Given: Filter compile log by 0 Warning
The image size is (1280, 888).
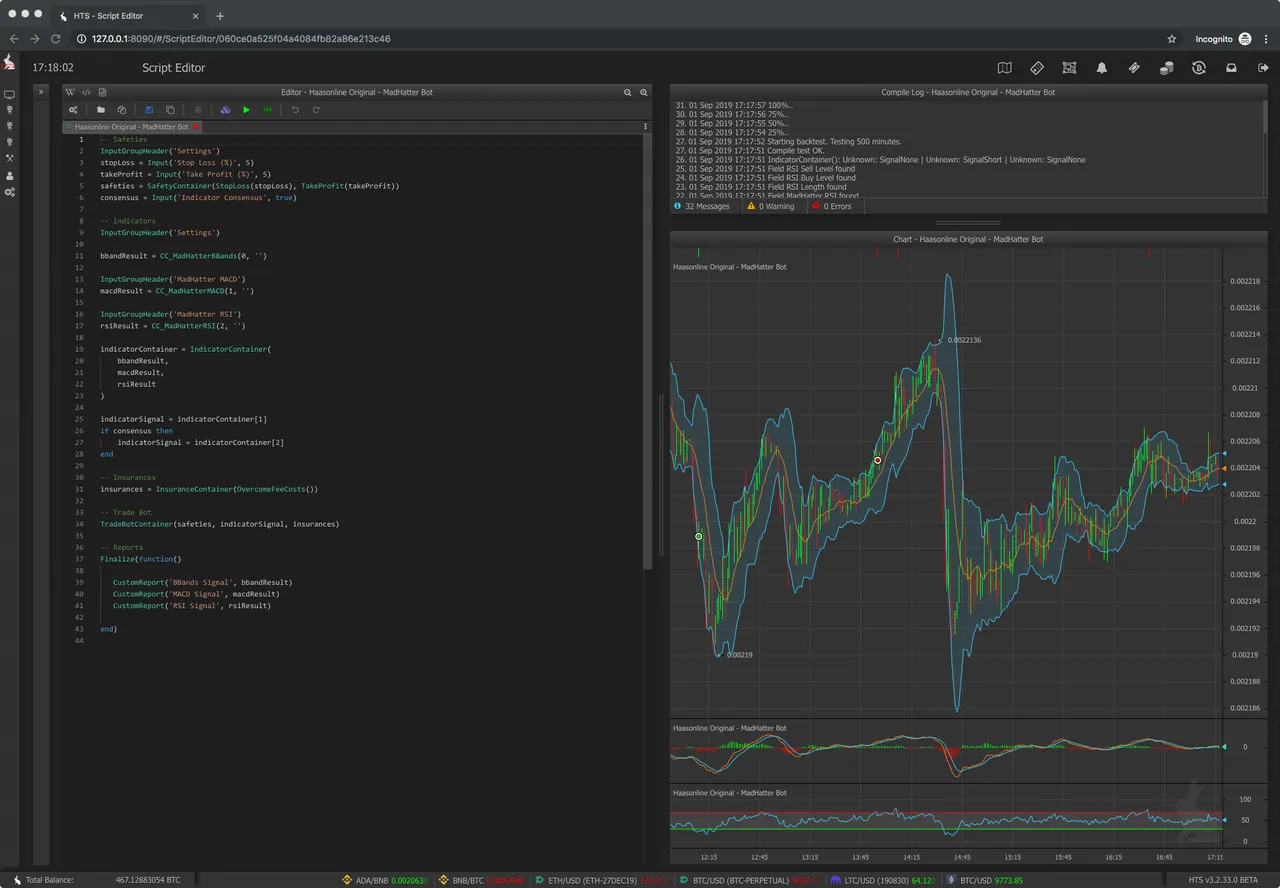Looking at the screenshot, I should 771,206.
